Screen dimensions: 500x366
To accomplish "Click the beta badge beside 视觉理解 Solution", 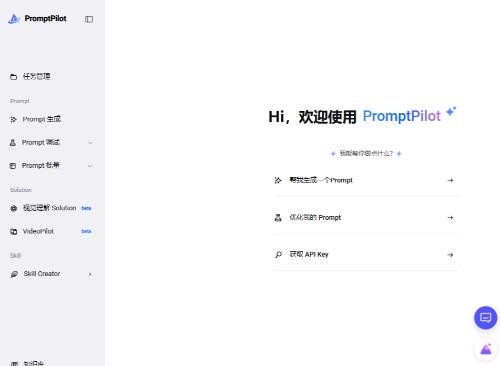I will (x=86, y=208).
